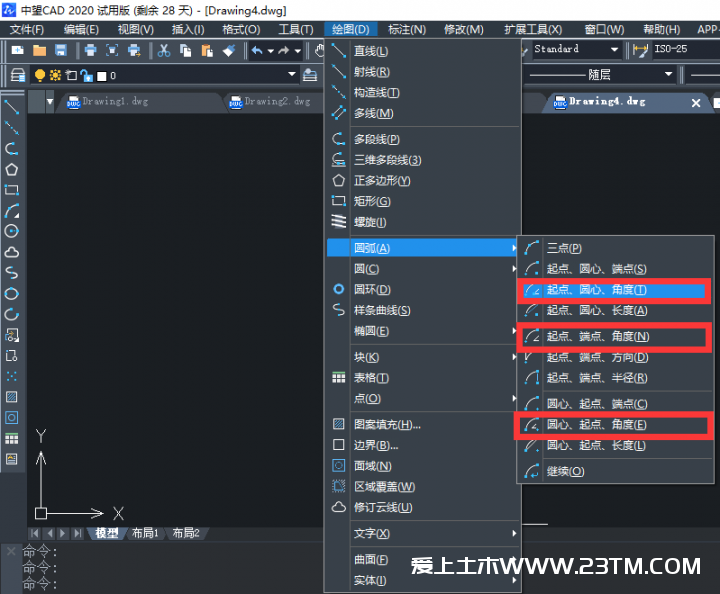The width and height of the screenshot is (720, 594).
Task: Select the Region tool in left toolbar
Action: [x=11, y=417]
